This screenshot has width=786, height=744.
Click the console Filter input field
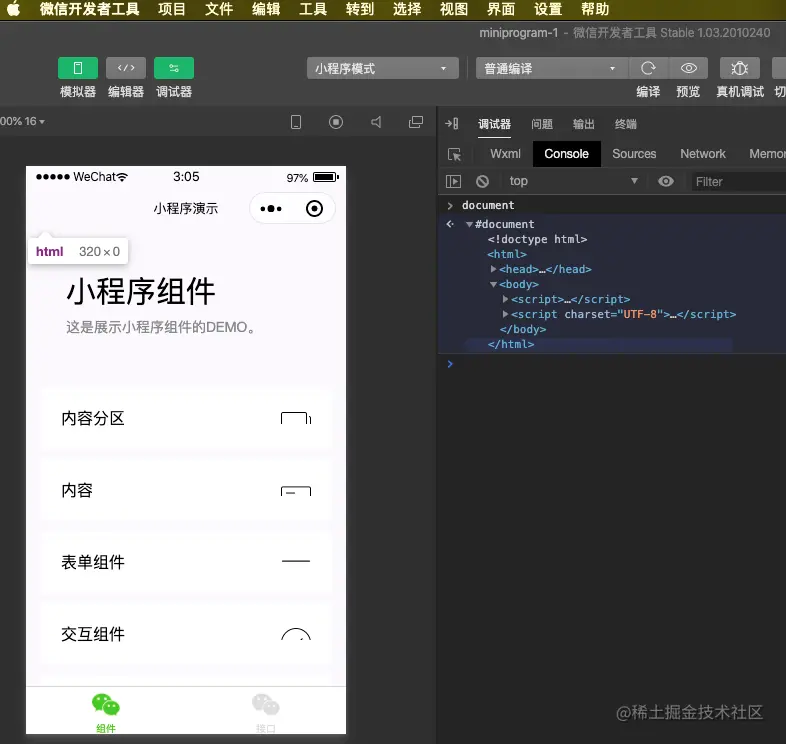(x=738, y=181)
